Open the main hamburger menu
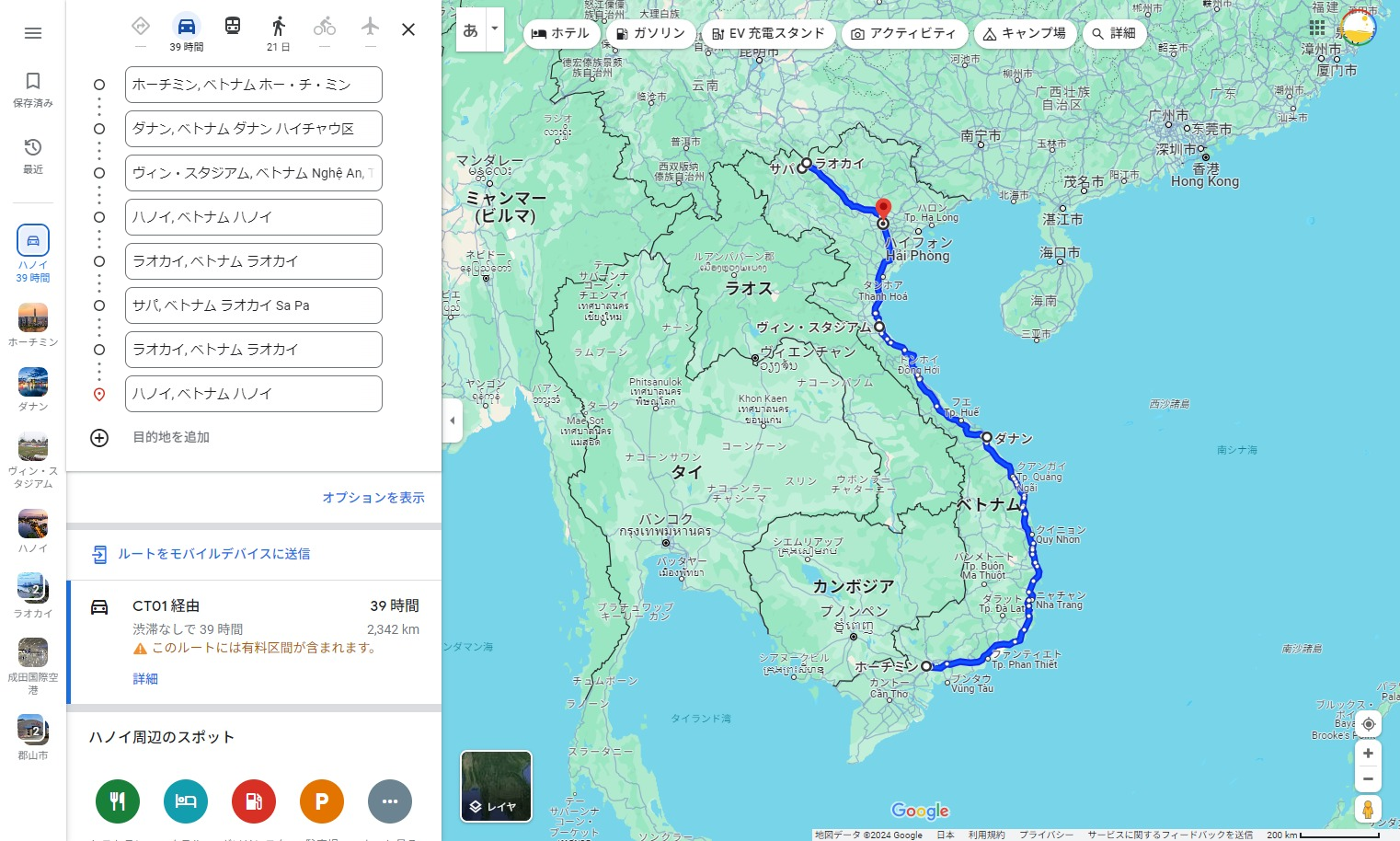The image size is (1400, 841). coord(33,33)
